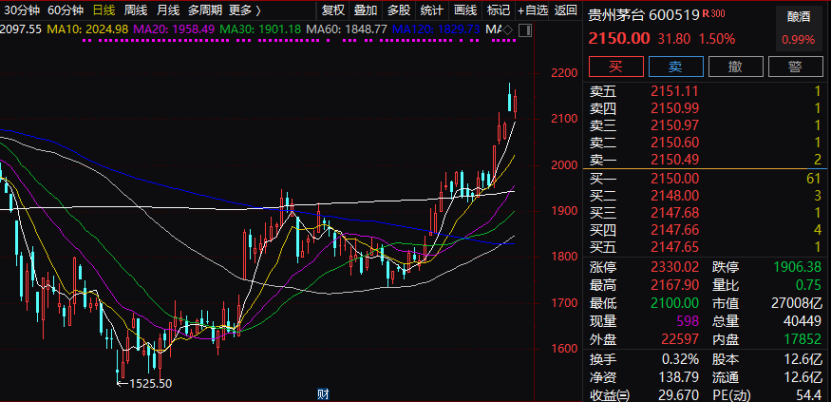Viewport: 831px width, 402px height.
Task: Click the 最高 2167.90 value
Action: pyautogui.click(x=675, y=285)
